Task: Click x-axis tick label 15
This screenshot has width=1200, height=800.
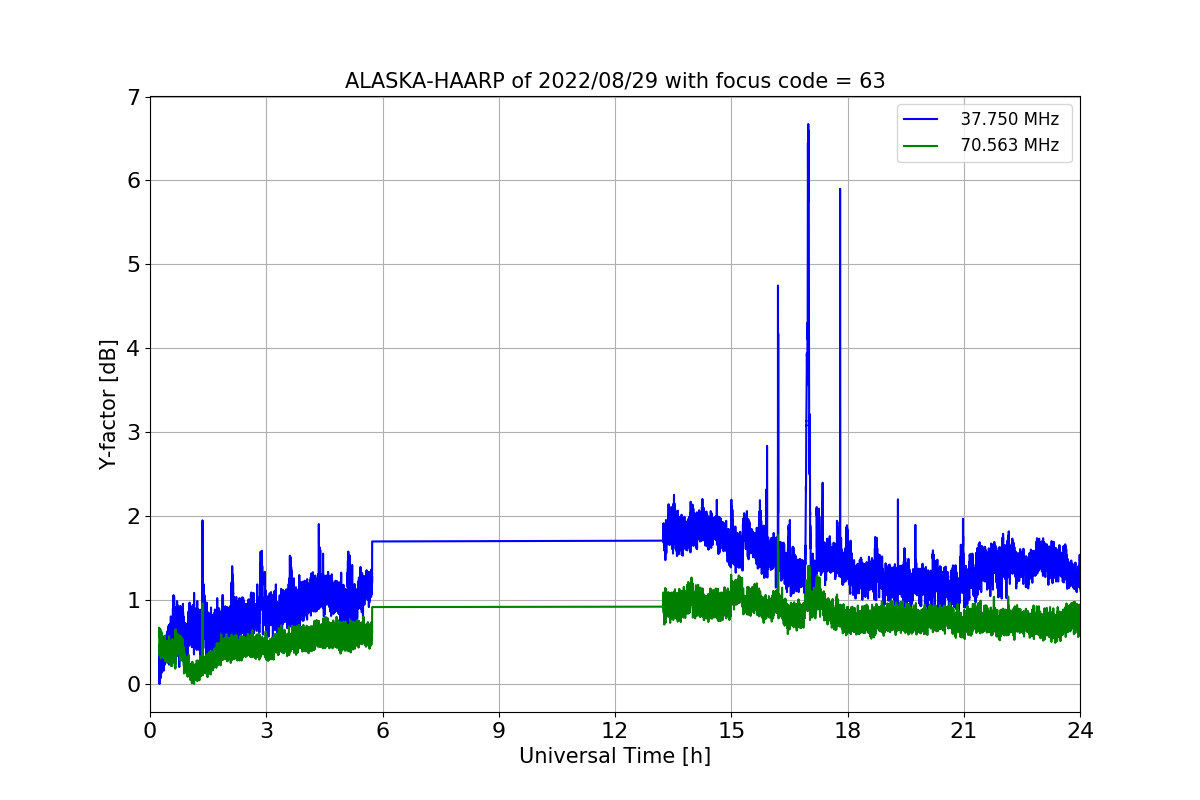Action: click(x=731, y=731)
